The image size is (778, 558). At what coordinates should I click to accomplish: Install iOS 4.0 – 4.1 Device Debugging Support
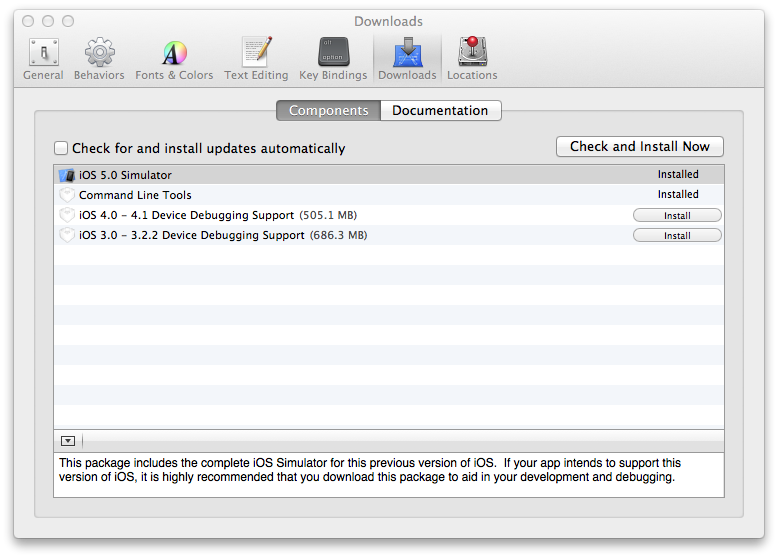[x=677, y=215]
